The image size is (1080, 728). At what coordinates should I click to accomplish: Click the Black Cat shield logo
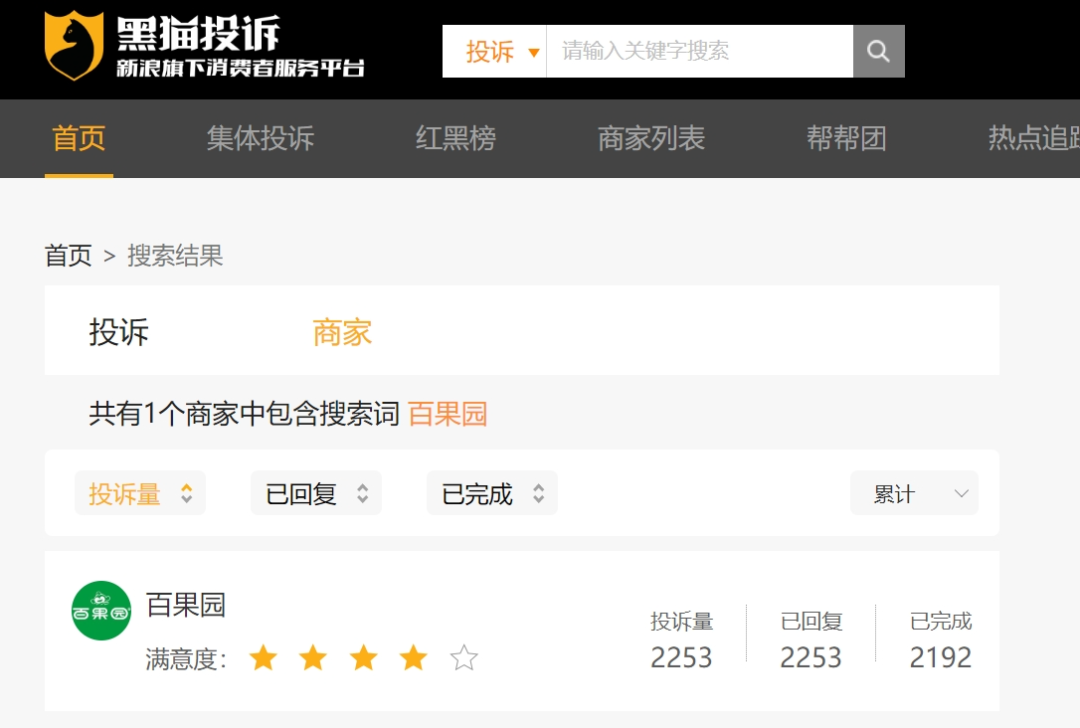tap(74, 46)
